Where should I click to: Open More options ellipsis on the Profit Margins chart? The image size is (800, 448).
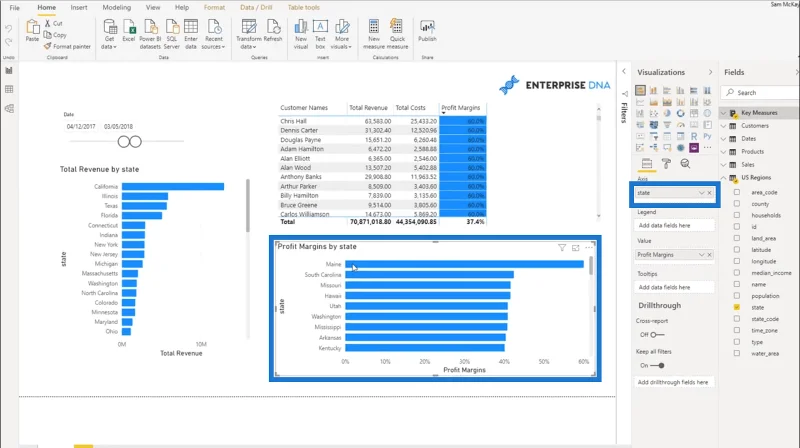(x=589, y=247)
